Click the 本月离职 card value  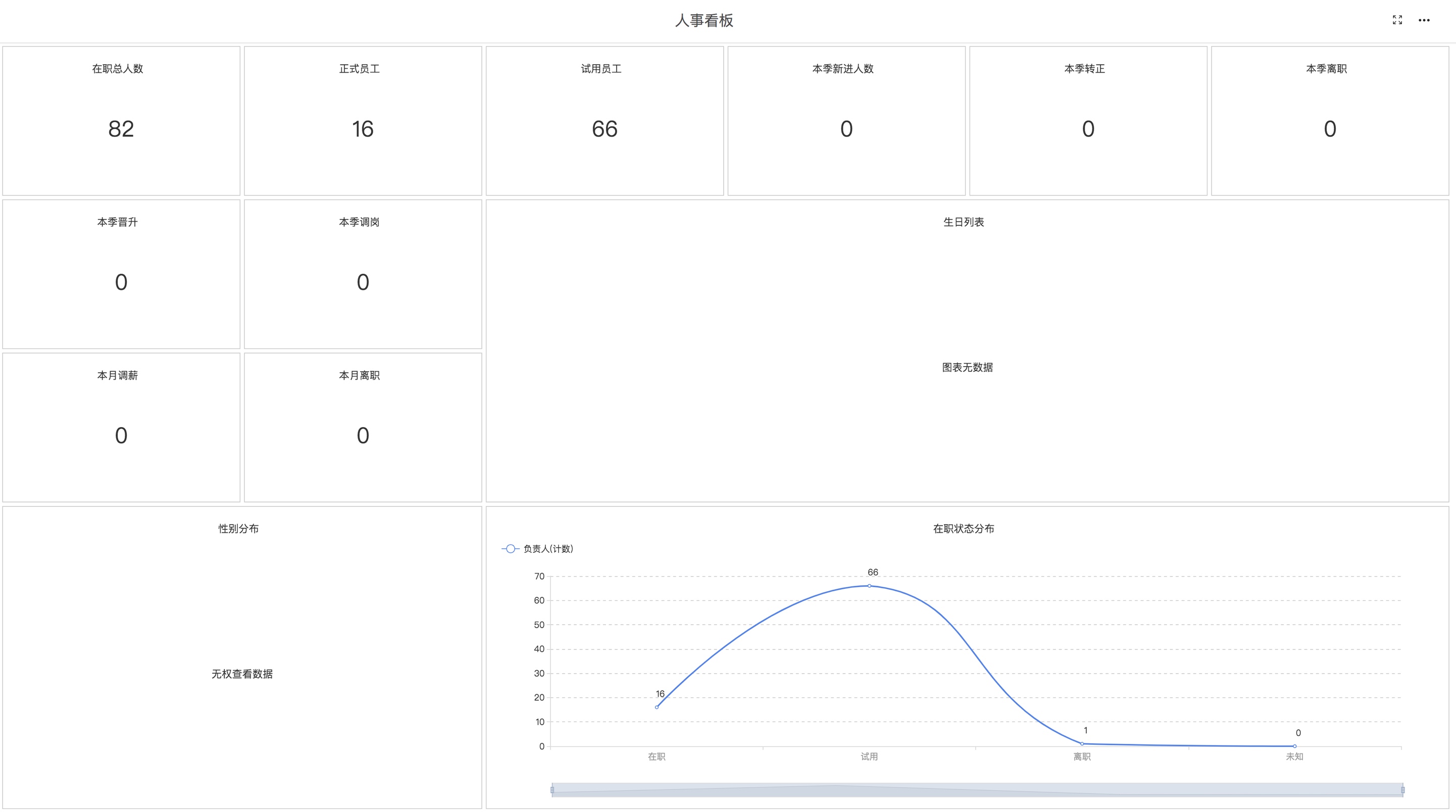pyautogui.click(x=362, y=435)
